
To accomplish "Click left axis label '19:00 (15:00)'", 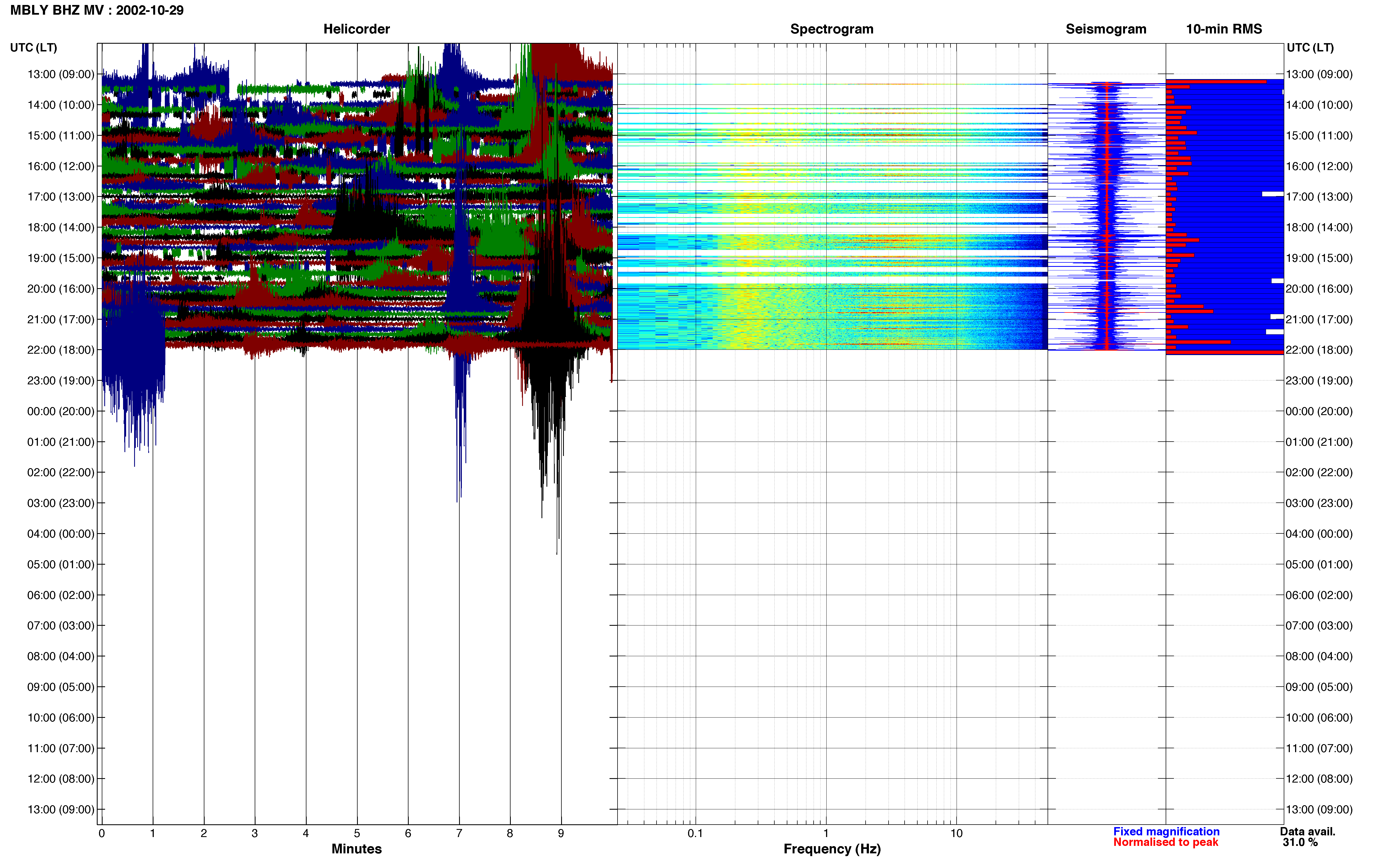I will 61,258.
